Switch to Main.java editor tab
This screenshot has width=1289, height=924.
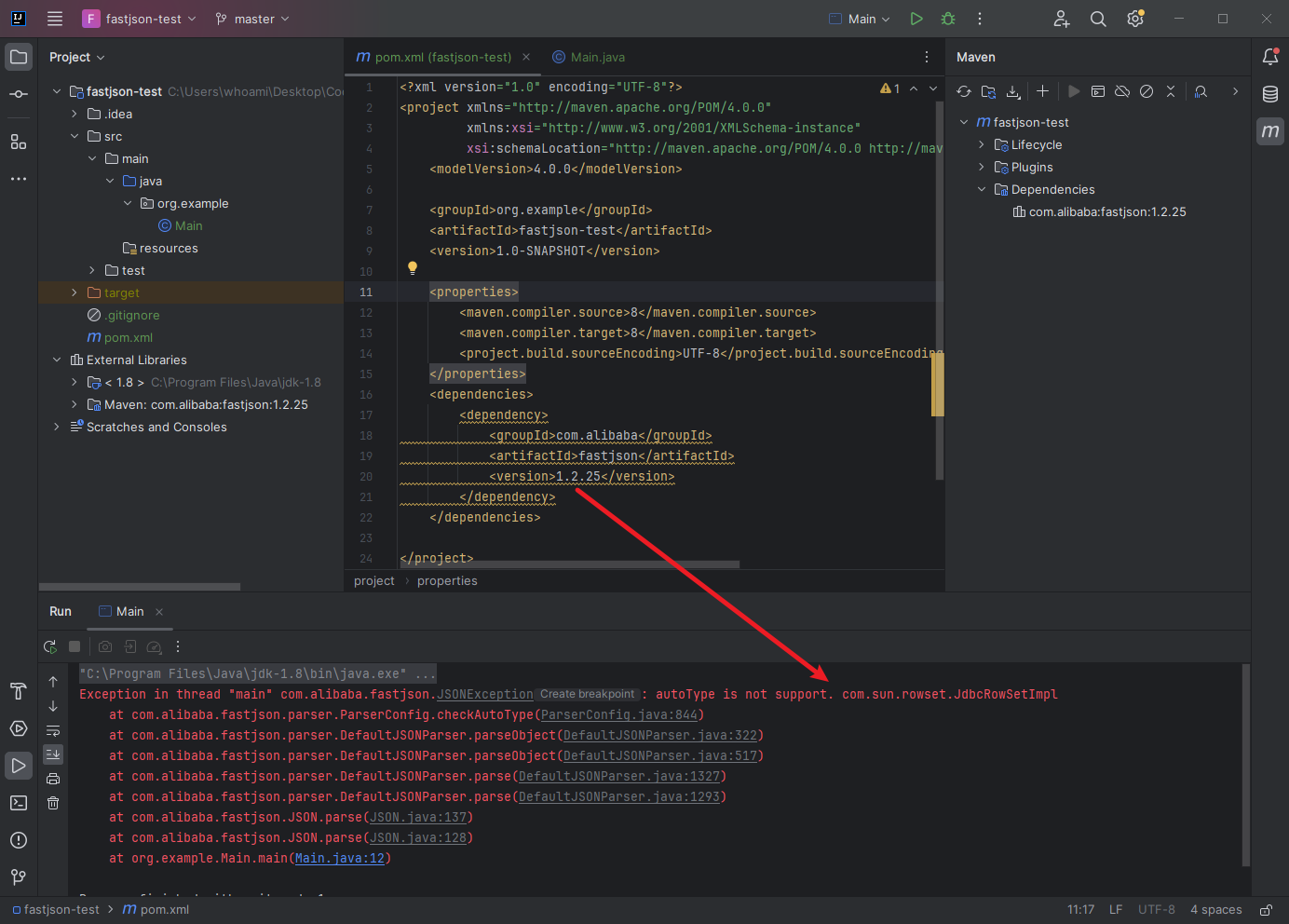click(x=589, y=57)
